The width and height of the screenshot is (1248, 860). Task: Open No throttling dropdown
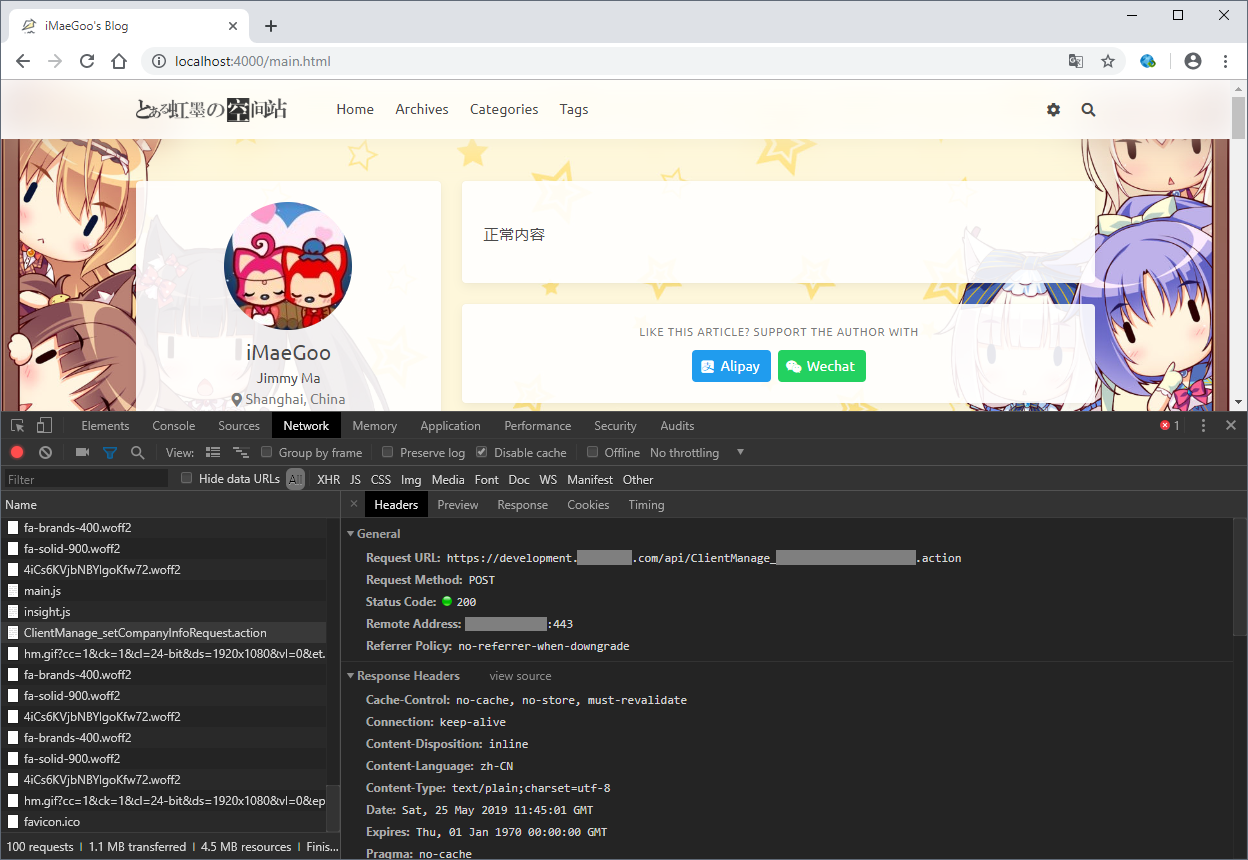697,452
